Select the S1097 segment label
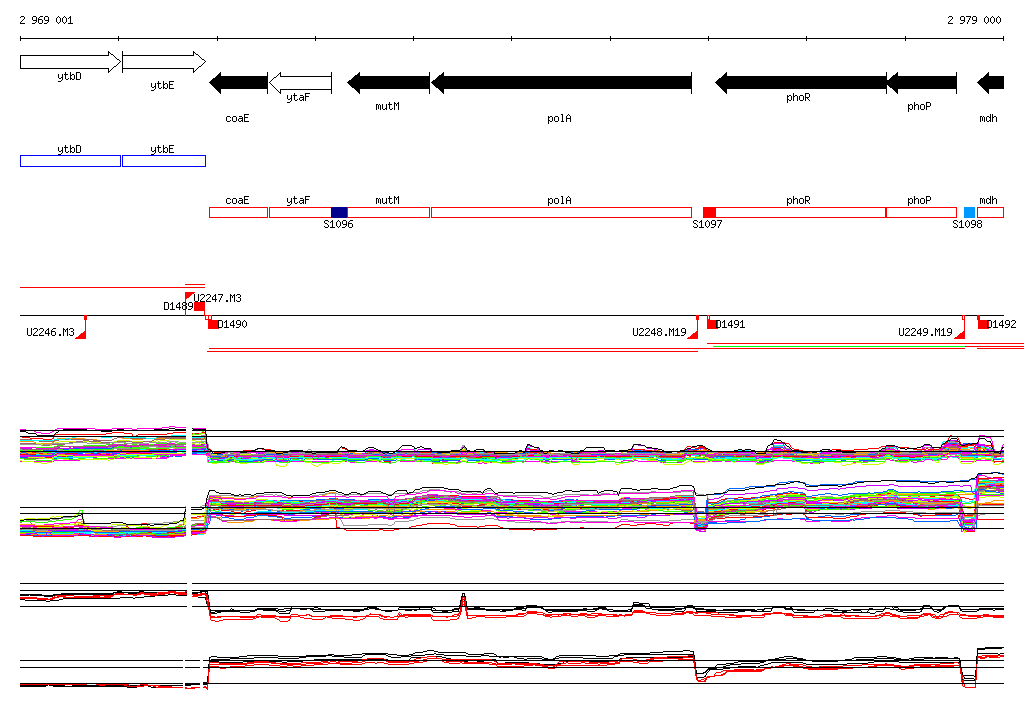This screenshot has width=1024, height=714. (x=707, y=224)
